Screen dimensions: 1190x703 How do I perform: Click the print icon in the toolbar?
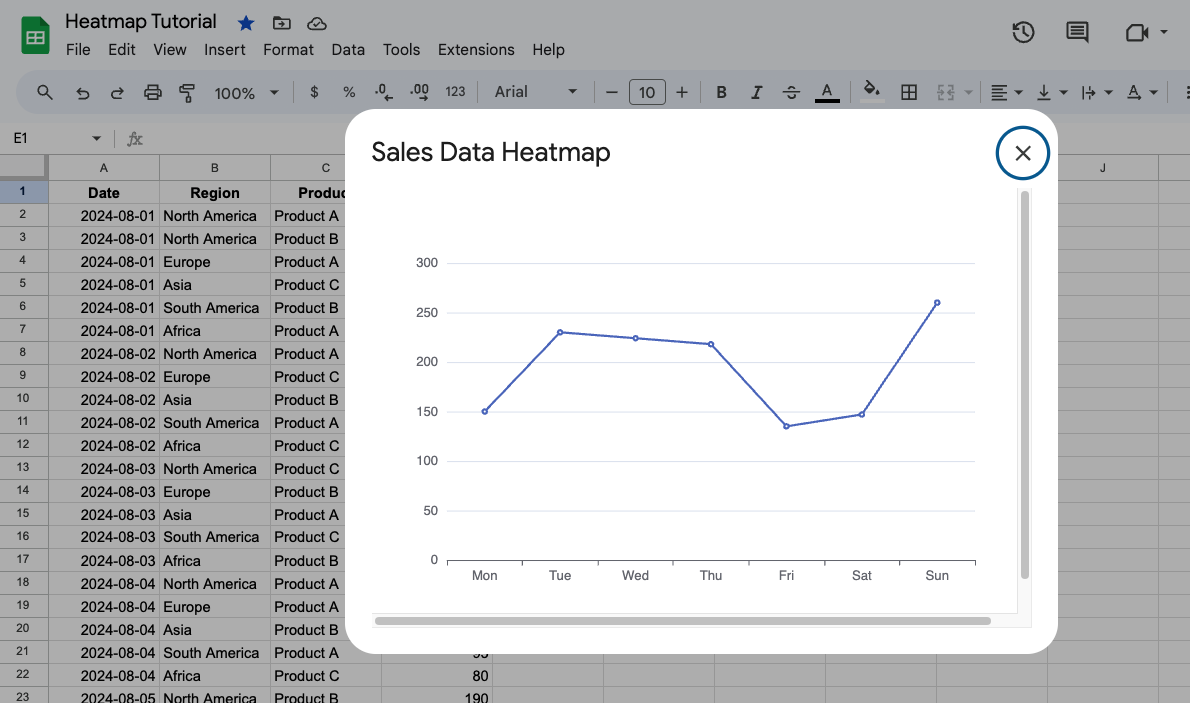pos(152,92)
